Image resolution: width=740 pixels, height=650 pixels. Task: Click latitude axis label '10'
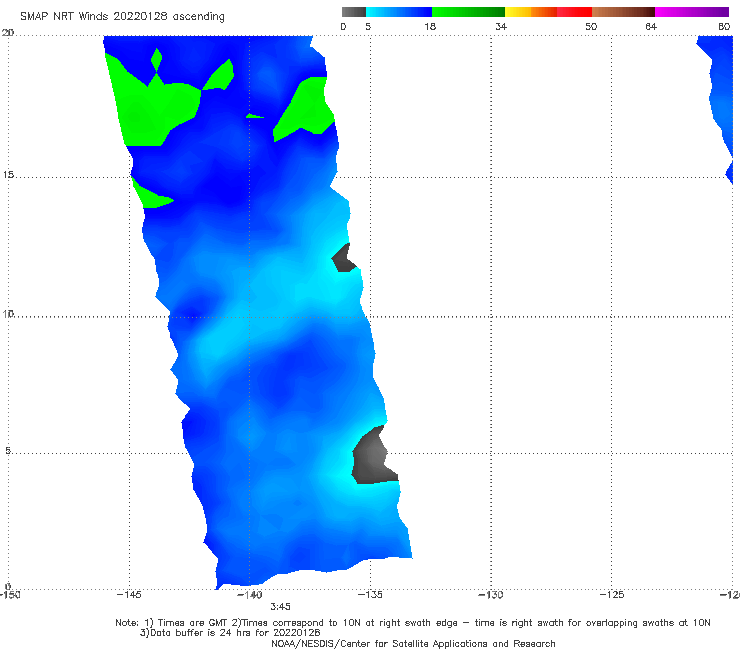[x=8, y=313]
